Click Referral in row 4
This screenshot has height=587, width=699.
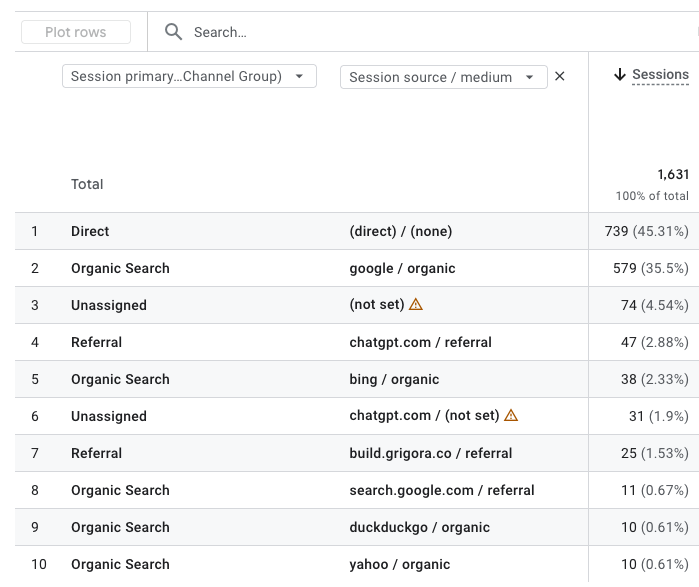pos(96,342)
